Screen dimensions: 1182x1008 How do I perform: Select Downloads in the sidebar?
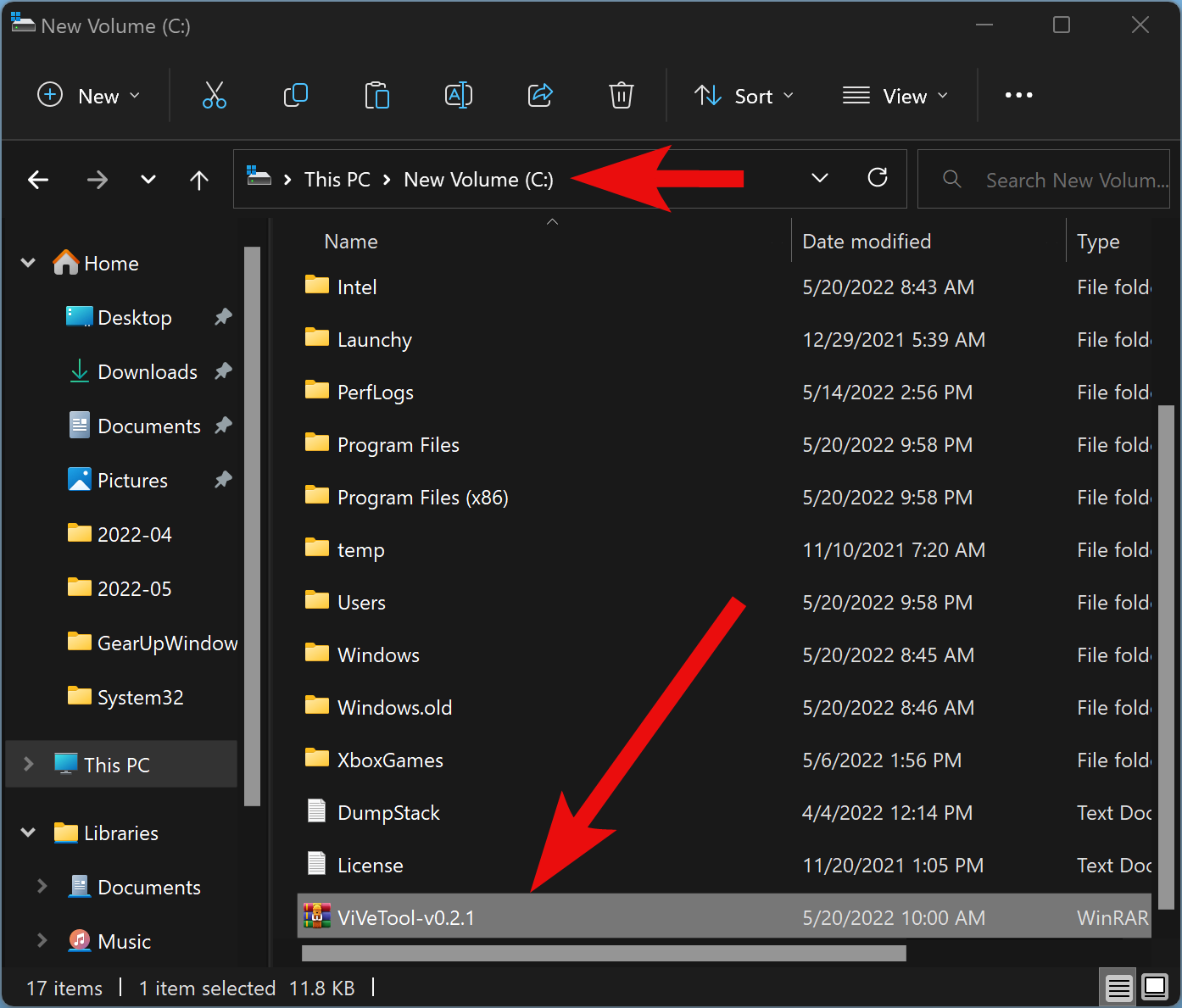coord(148,371)
